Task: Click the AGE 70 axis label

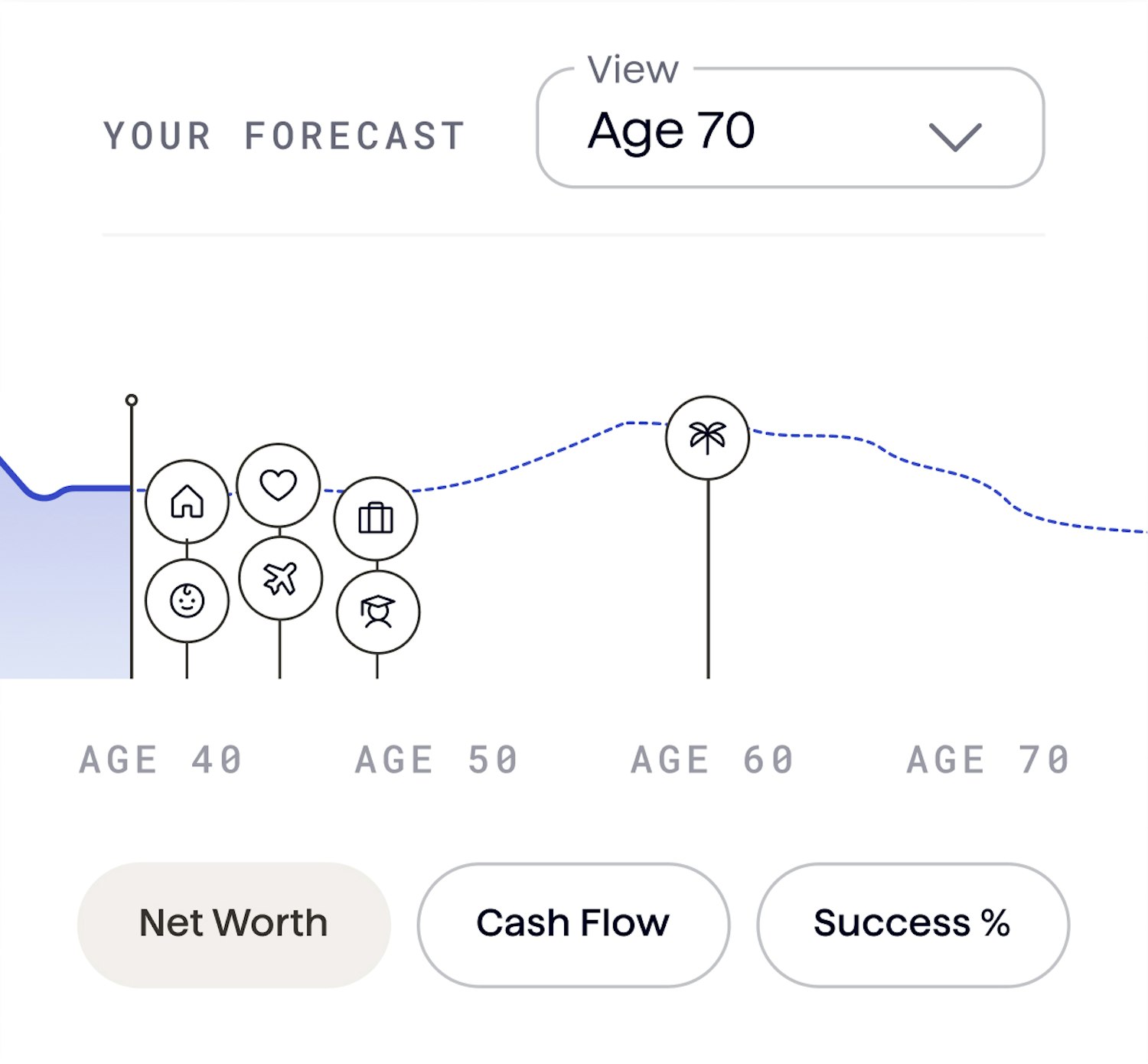Action: tap(988, 760)
